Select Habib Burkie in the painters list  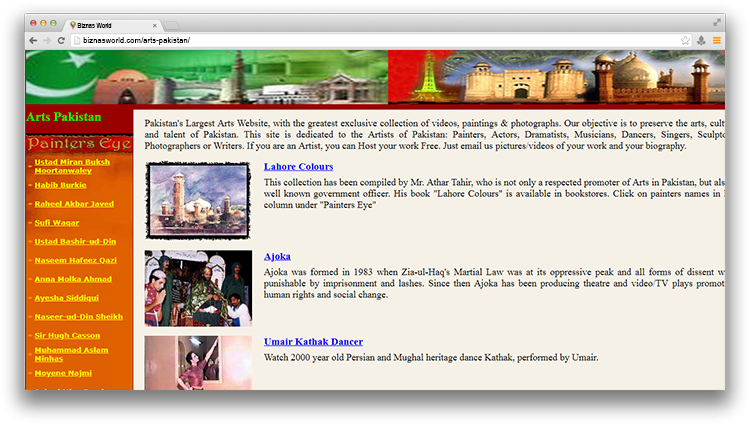tap(60, 185)
